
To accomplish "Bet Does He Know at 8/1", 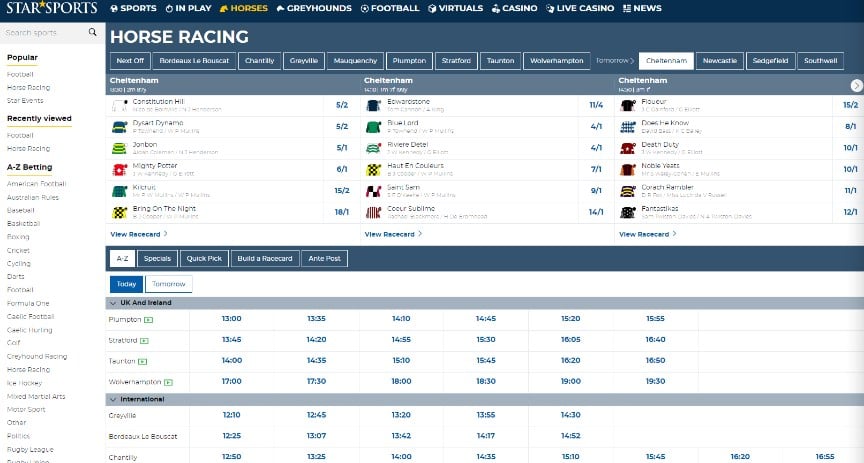I will (851, 127).
